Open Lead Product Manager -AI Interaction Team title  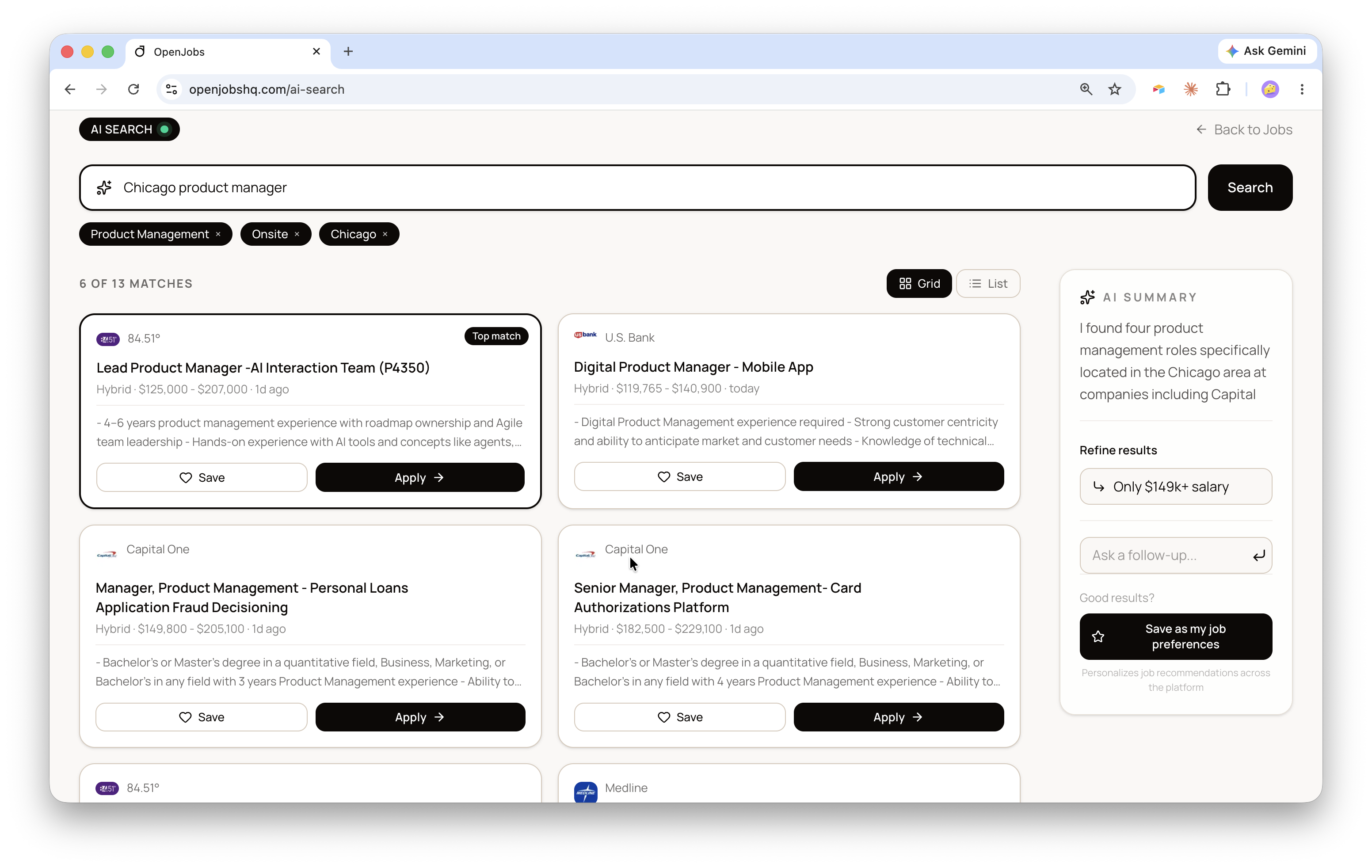[x=263, y=367]
